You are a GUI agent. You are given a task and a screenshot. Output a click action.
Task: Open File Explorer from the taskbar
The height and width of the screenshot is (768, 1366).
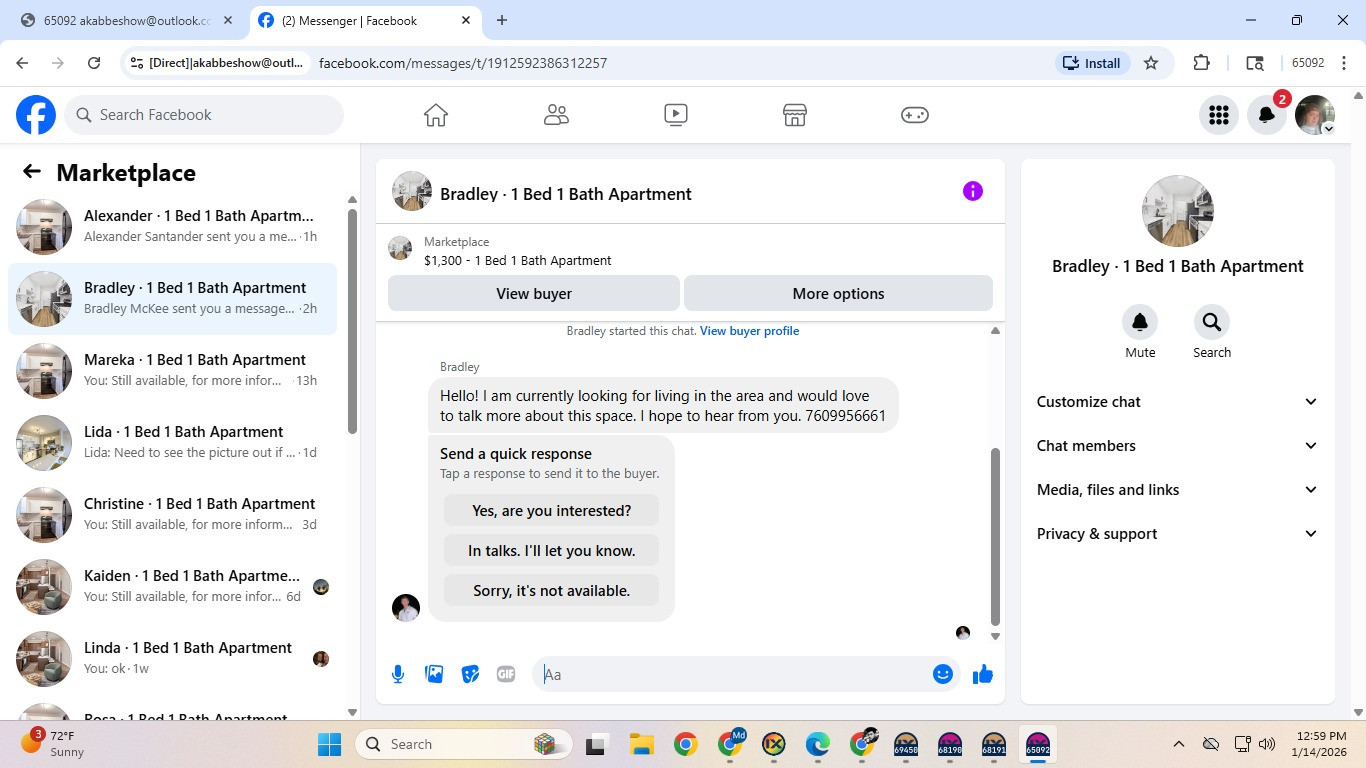(x=641, y=744)
